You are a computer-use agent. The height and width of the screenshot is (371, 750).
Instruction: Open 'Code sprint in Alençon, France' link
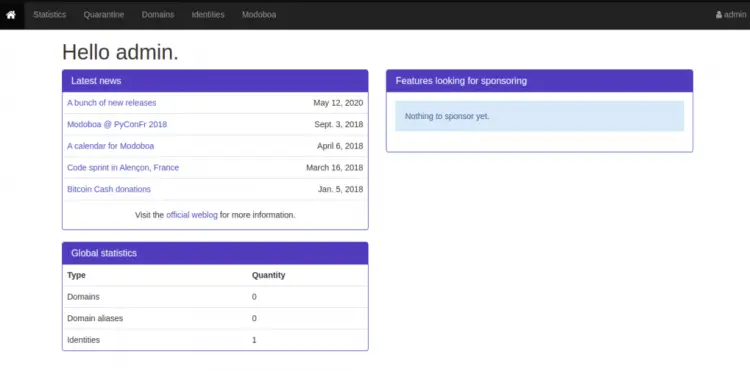pos(123,168)
